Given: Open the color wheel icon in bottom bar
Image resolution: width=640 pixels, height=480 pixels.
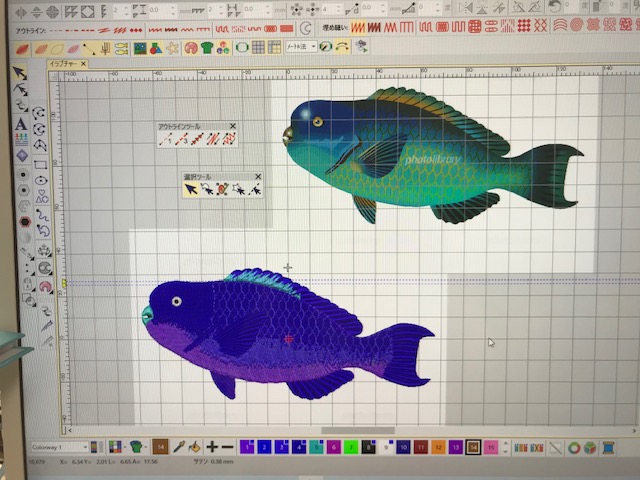Looking at the screenshot, I should pos(574,448).
